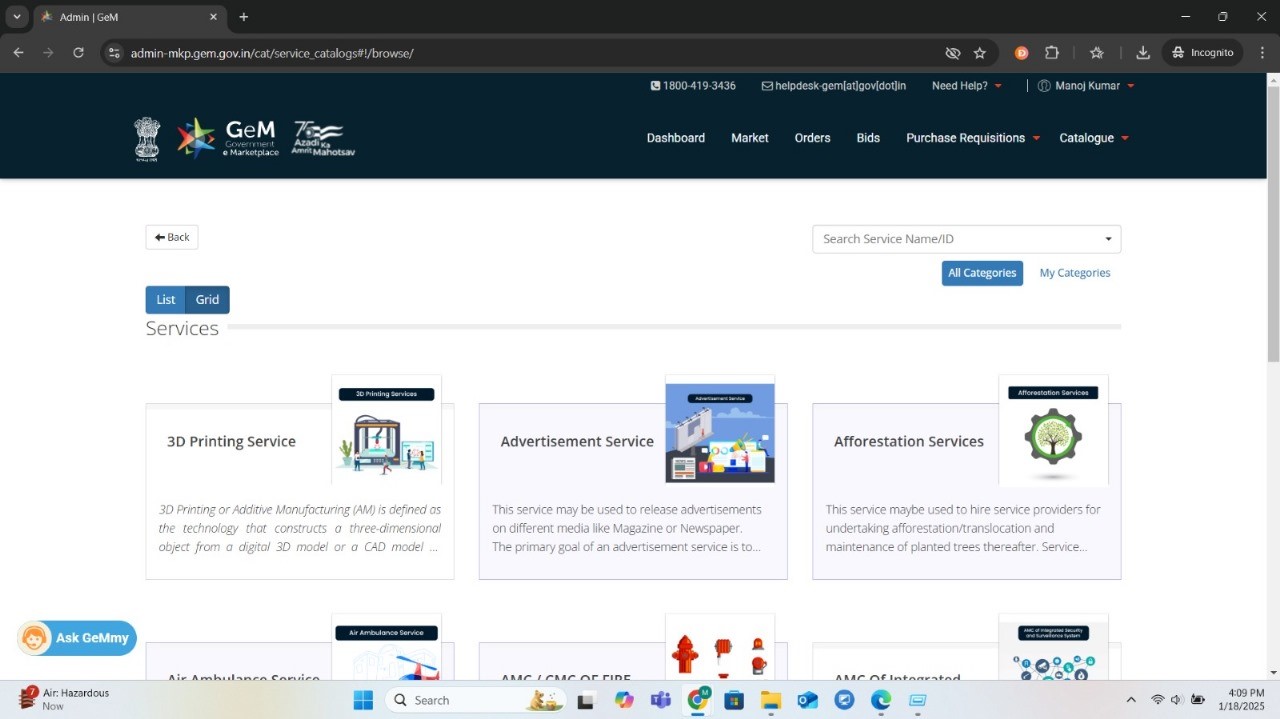Close the Admin | GeM tab

(213, 17)
